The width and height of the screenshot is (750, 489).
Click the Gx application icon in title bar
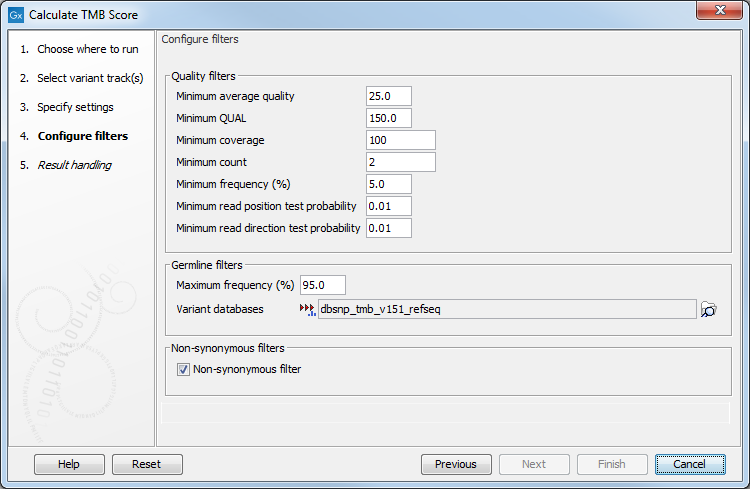point(16,15)
